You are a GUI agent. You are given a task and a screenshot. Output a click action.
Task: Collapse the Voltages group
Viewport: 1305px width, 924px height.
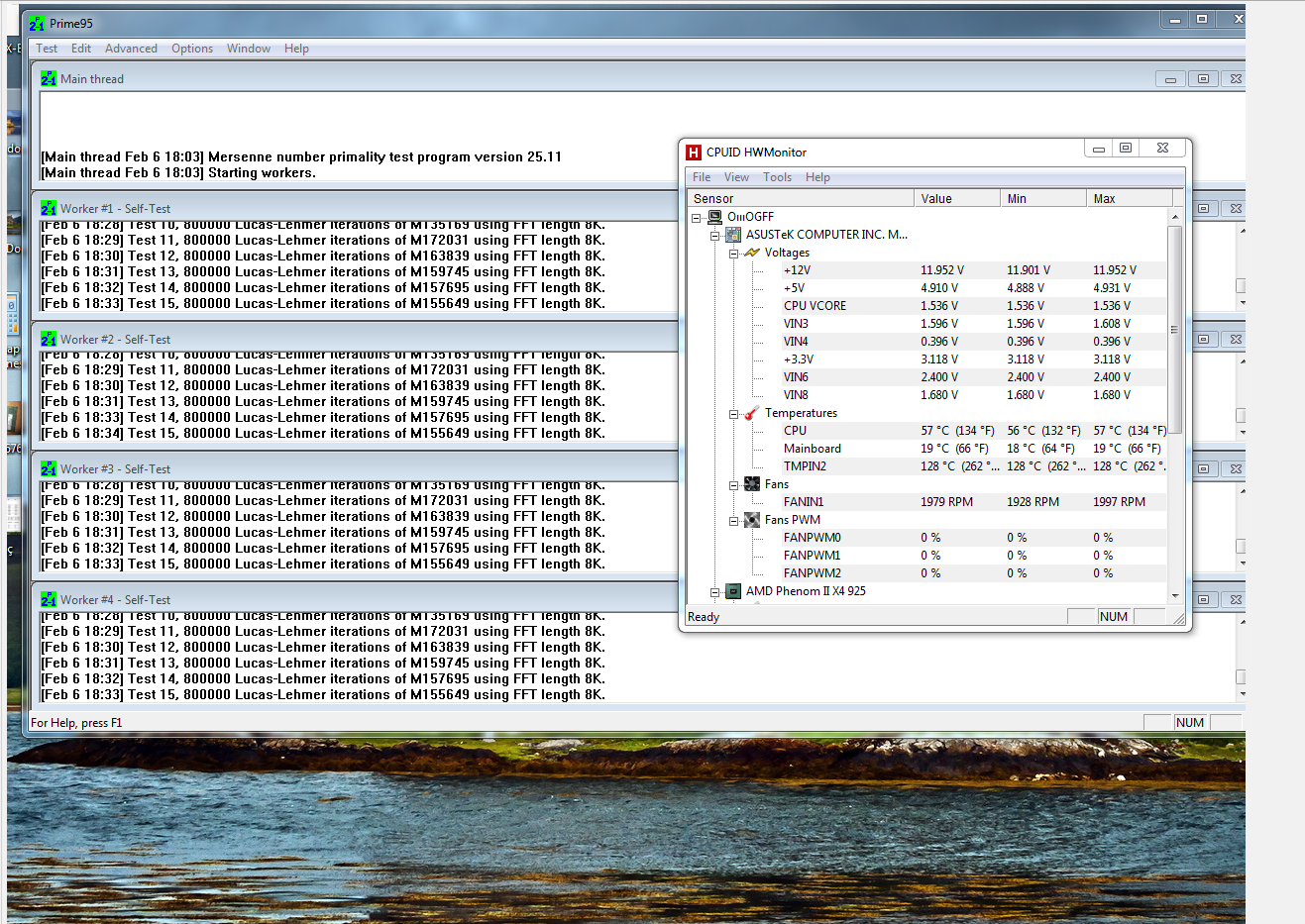(733, 254)
